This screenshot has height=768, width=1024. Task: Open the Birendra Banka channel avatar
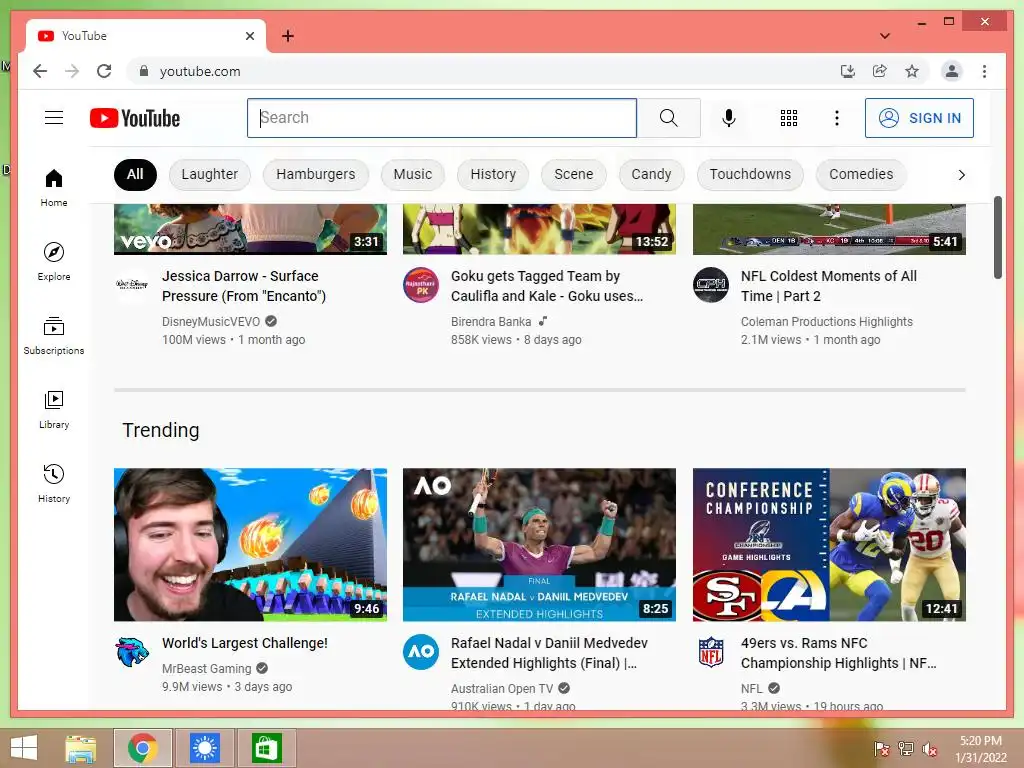pyautogui.click(x=421, y=285)
